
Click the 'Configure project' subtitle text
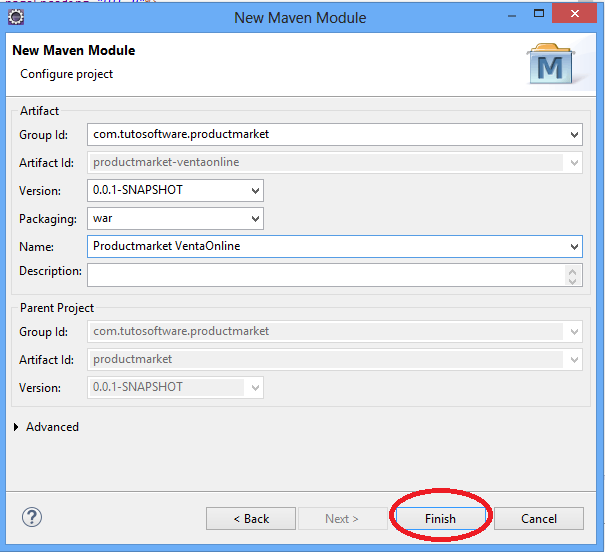click(66, 74)
